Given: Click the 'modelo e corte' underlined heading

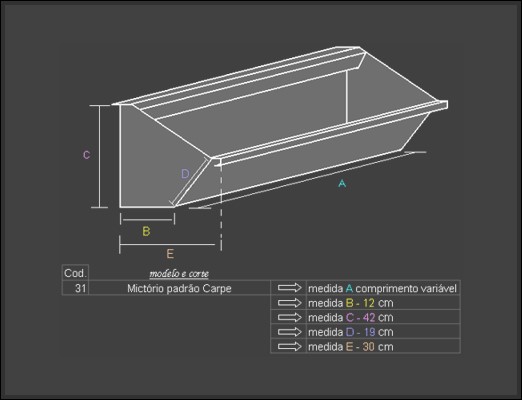Looking at the screenshot, I should tap(179, 274).
